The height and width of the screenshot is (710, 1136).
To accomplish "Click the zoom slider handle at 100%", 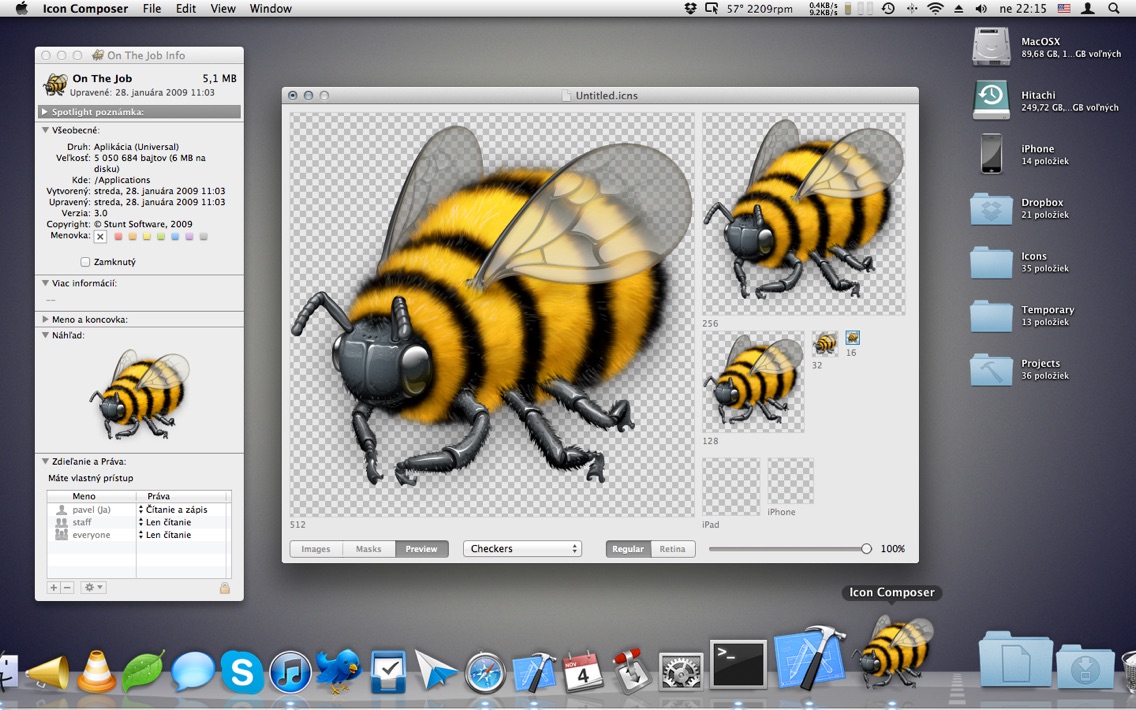I will coord(866,549).
